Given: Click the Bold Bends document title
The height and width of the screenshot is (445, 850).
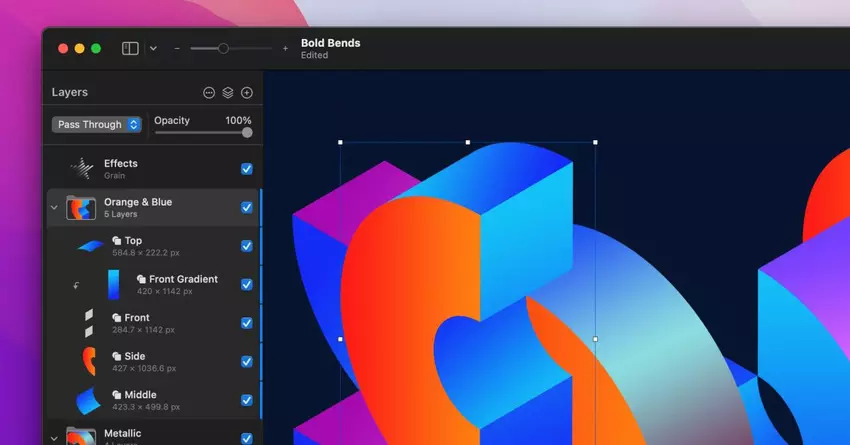Looking at the screenshot, I should [330, 43].
